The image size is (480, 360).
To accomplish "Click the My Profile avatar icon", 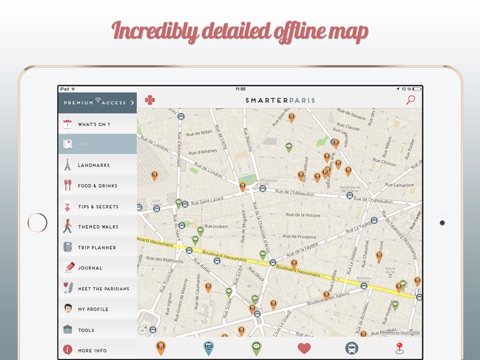I will tap(68, 309).
